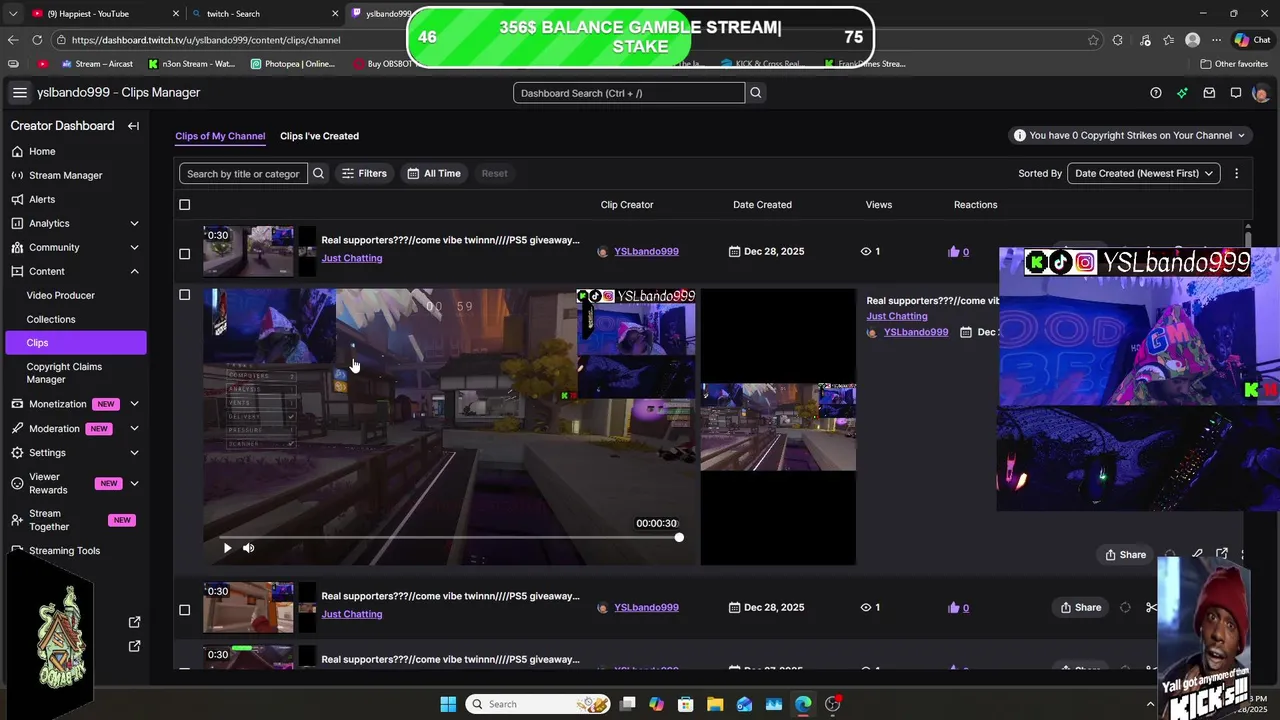Image resolution: width=1280 pixels, height=720 pixels.
Task: Collapse the Creator Dashboard sidebar arrow
Action: pos(133,126)
